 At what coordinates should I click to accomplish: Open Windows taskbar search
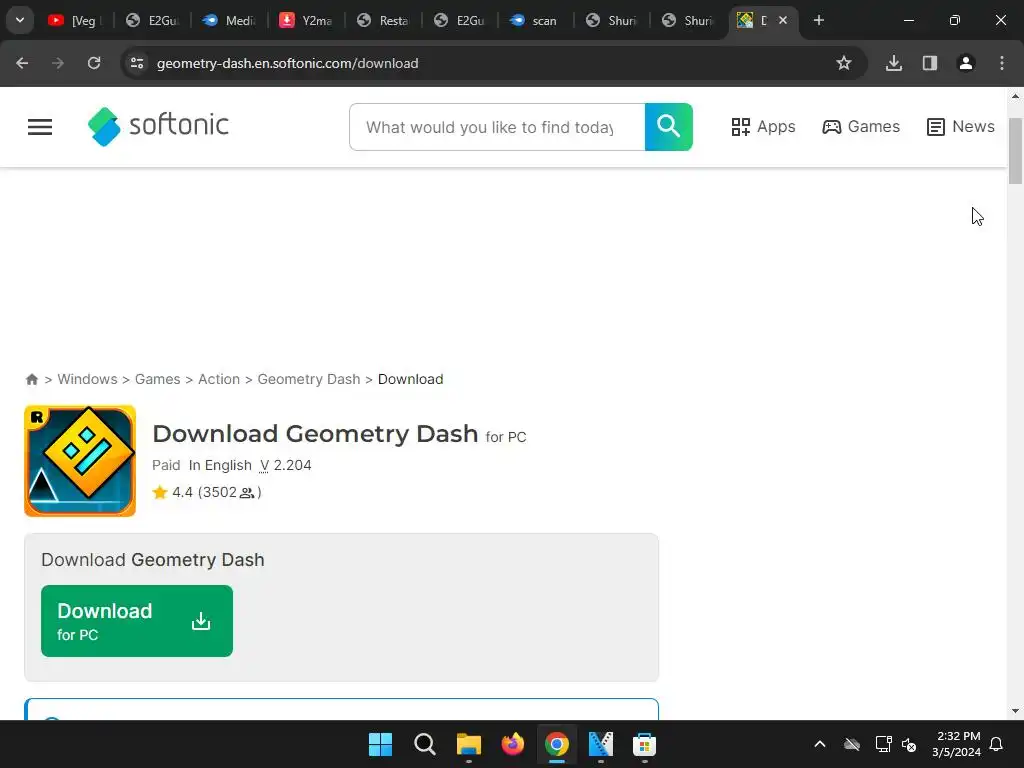[x=424, y=744]
